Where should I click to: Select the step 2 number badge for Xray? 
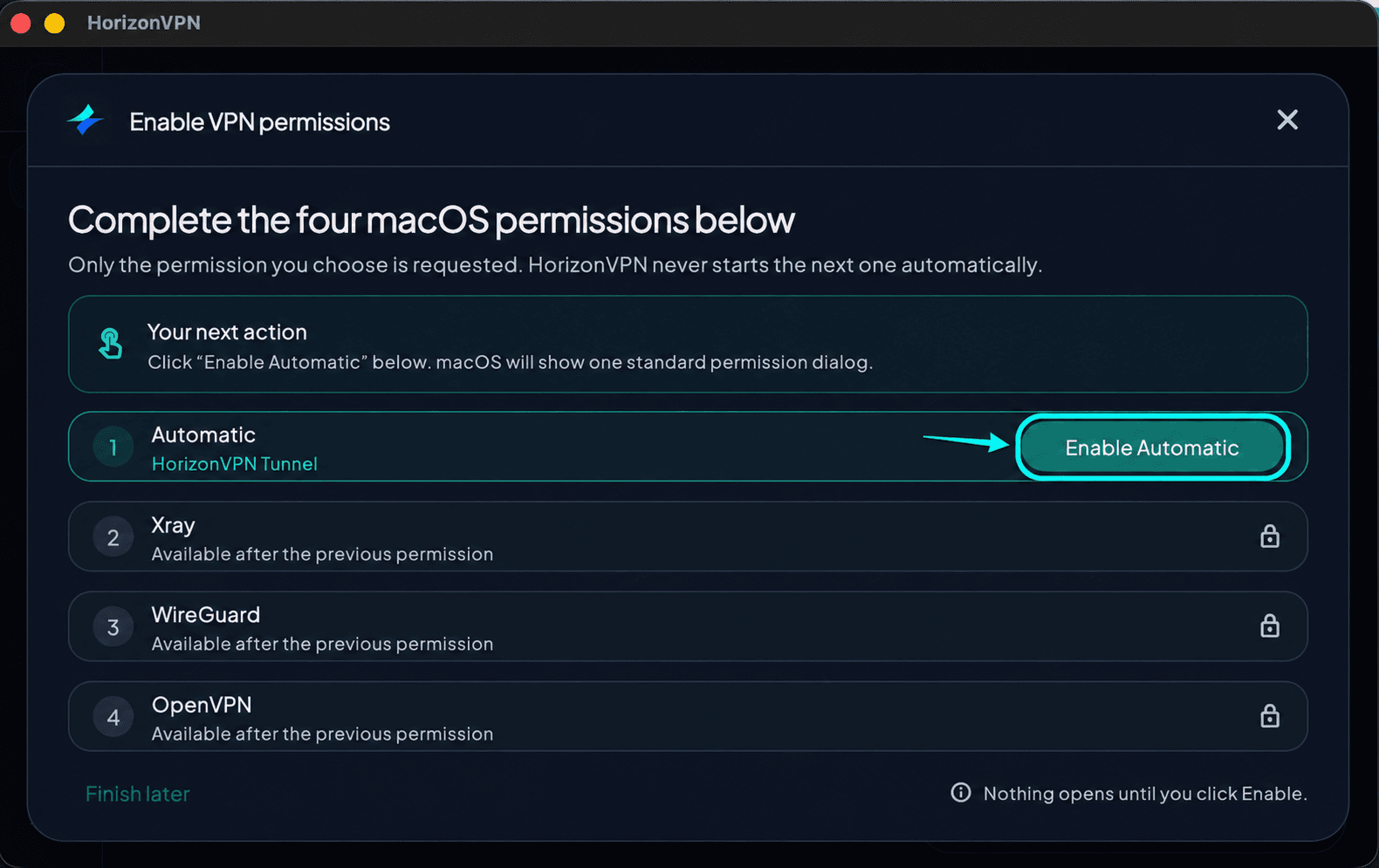[113, 537]
